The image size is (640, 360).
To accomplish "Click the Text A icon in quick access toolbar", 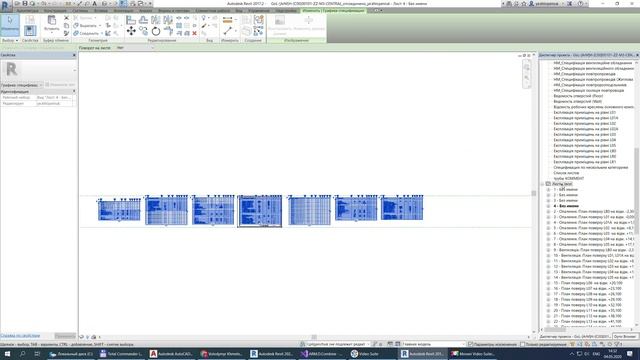I will point(94,3).
